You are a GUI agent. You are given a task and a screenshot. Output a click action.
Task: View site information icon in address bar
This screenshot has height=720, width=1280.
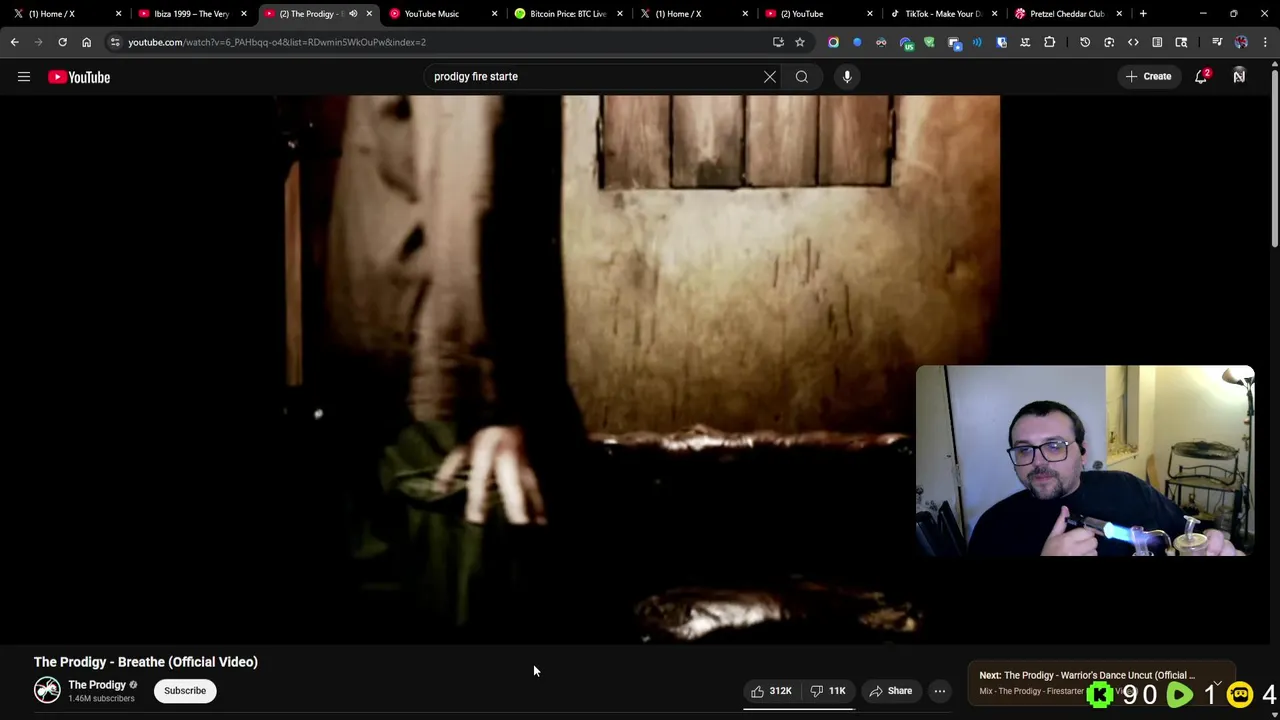[x=115, y=42]
